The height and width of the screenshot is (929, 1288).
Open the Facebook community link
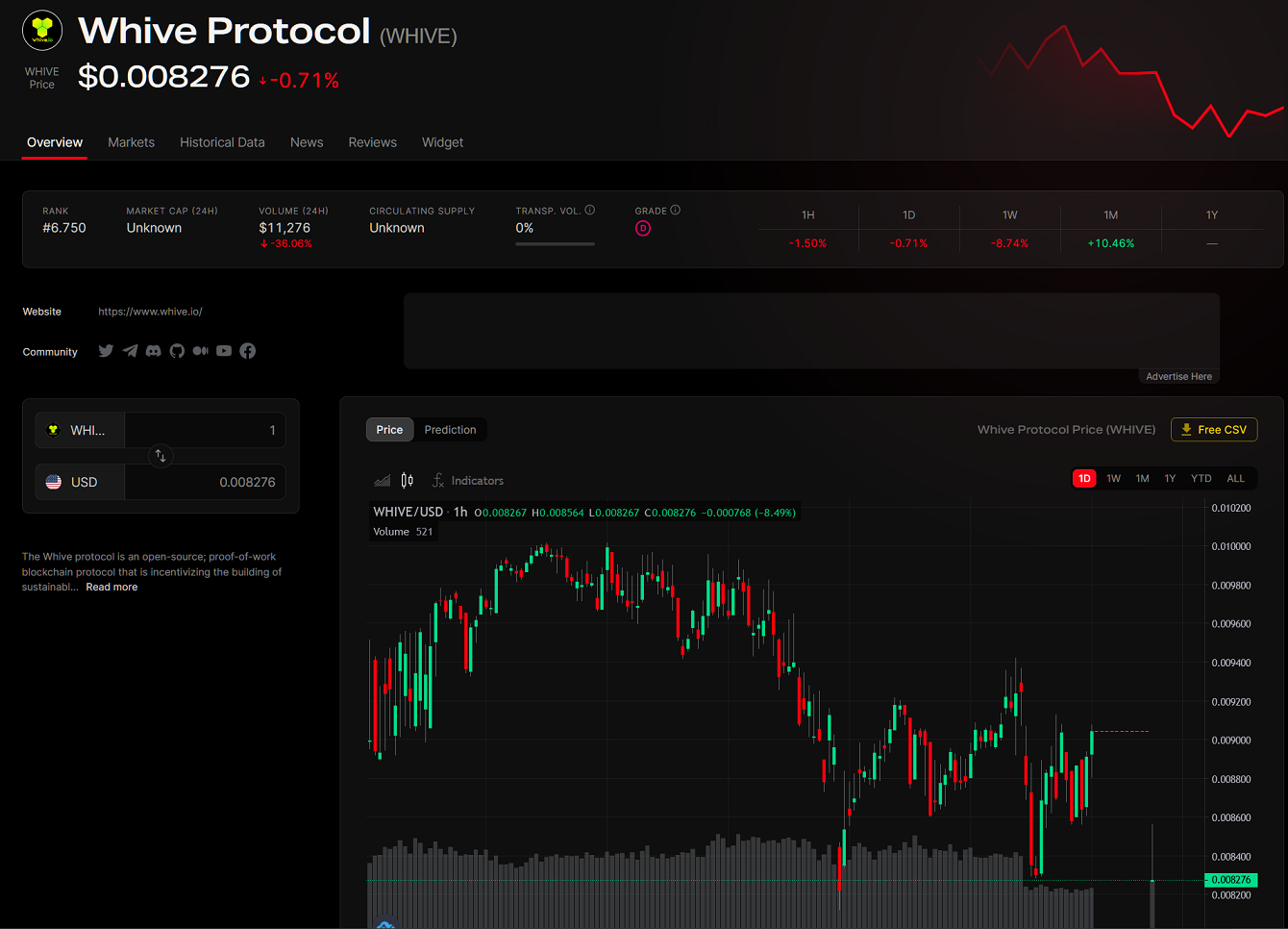248,351
